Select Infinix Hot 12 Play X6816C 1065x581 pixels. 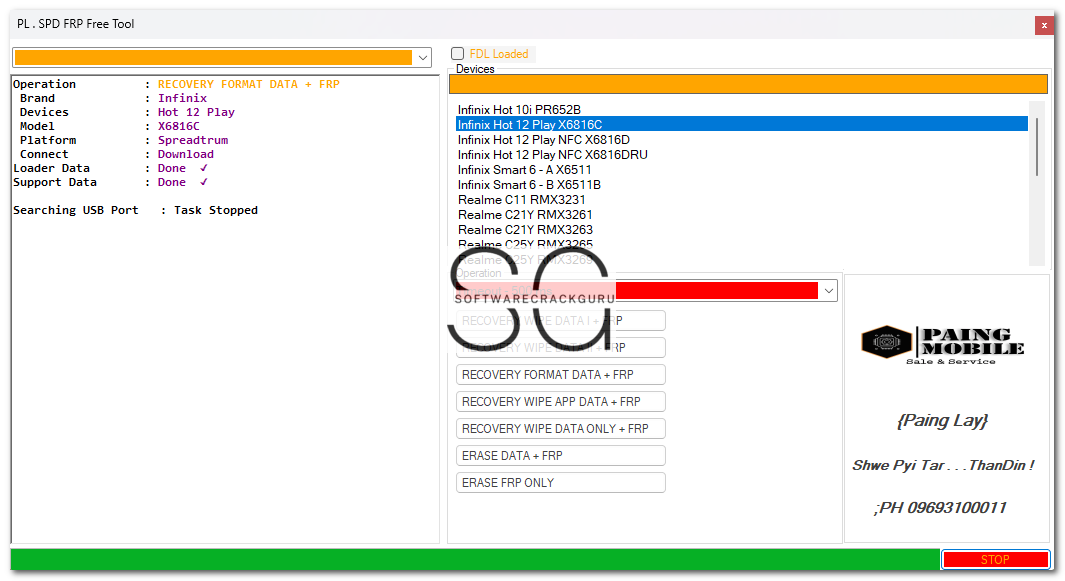(742, 124)
